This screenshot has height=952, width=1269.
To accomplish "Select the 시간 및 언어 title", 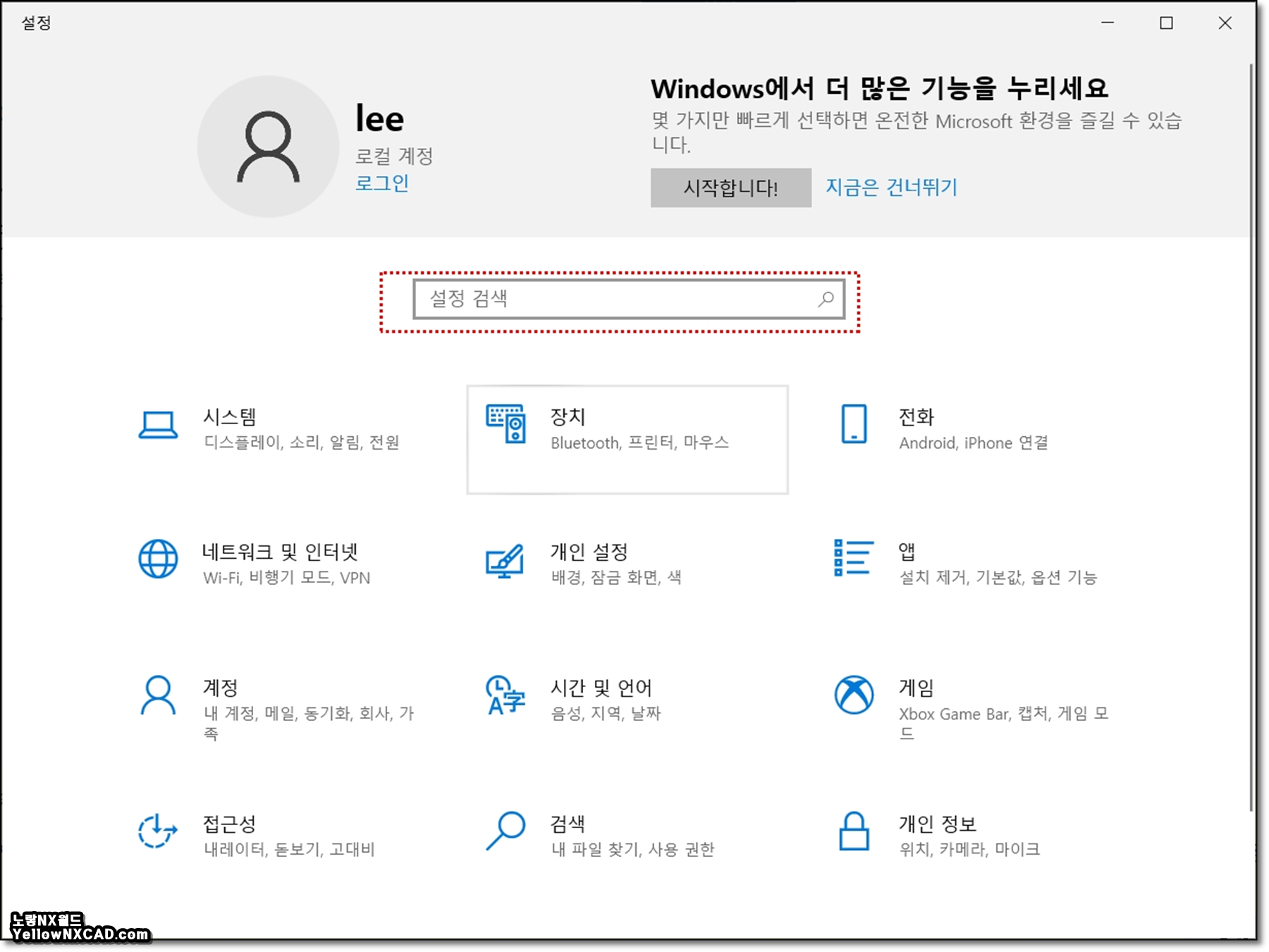I will point(601,687).
